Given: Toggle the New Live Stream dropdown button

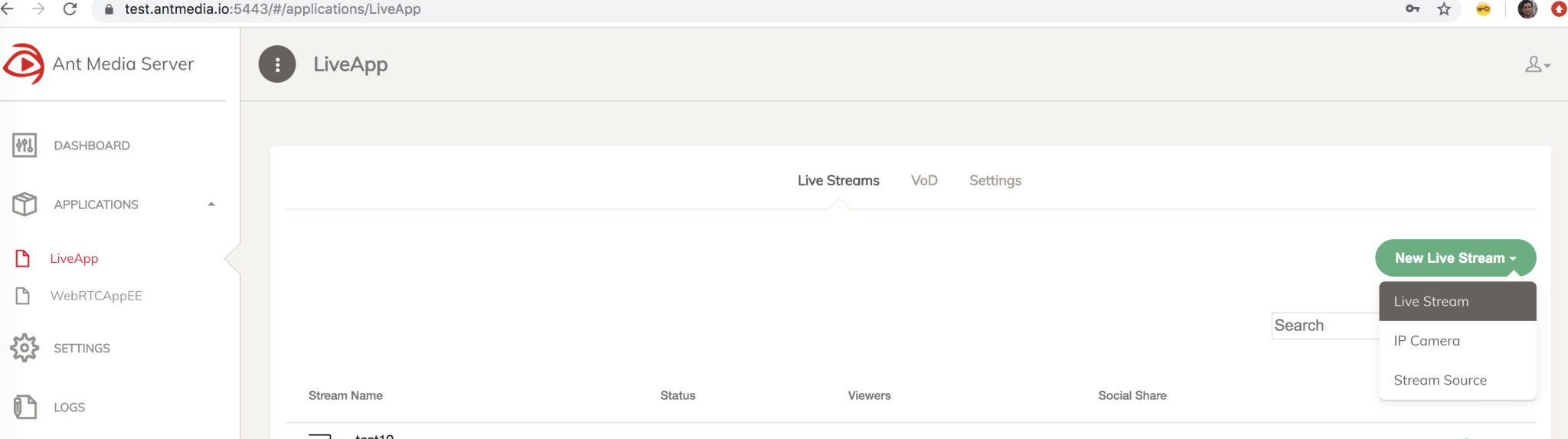Looking at the screenshot, I should [1455, 258].
